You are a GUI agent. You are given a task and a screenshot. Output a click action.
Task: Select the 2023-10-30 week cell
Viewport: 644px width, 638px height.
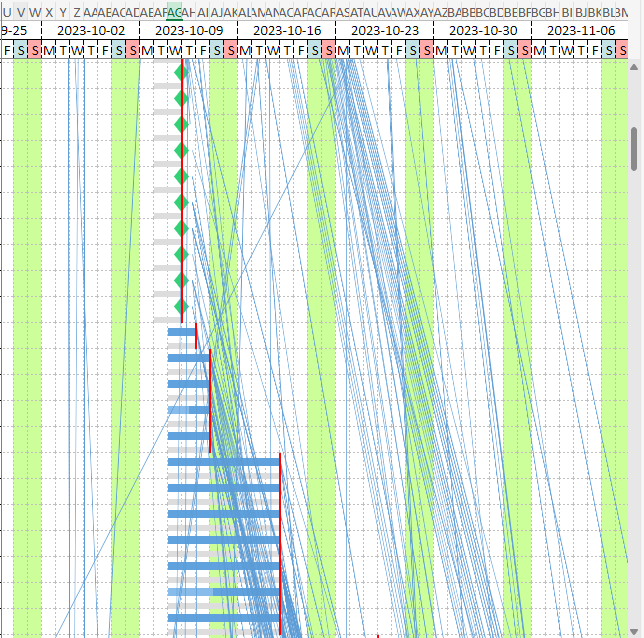click(x=483, y=30)
